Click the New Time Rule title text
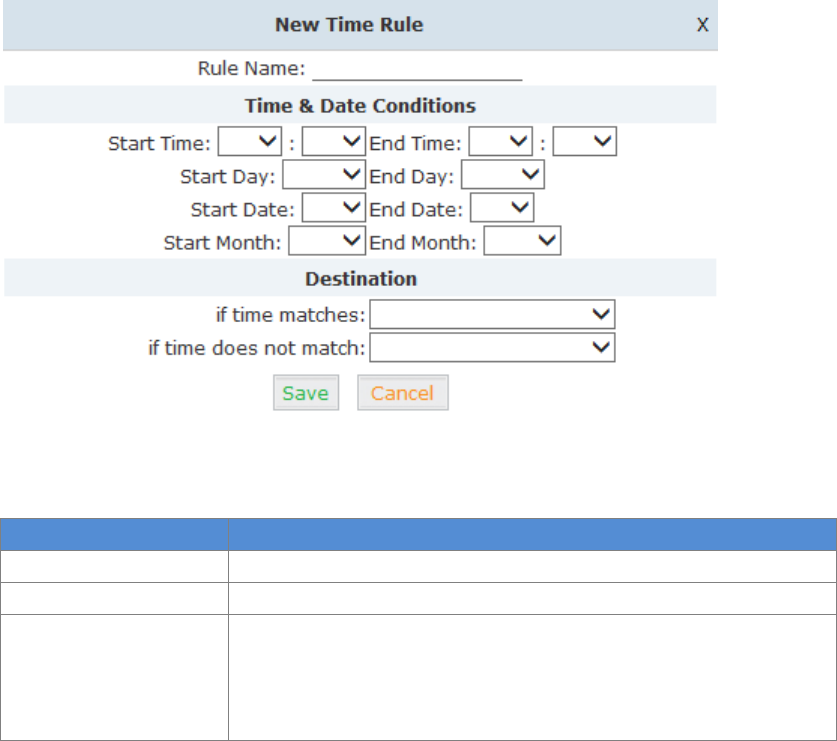Screen dimensions: 837x741 tap(349, 25)
